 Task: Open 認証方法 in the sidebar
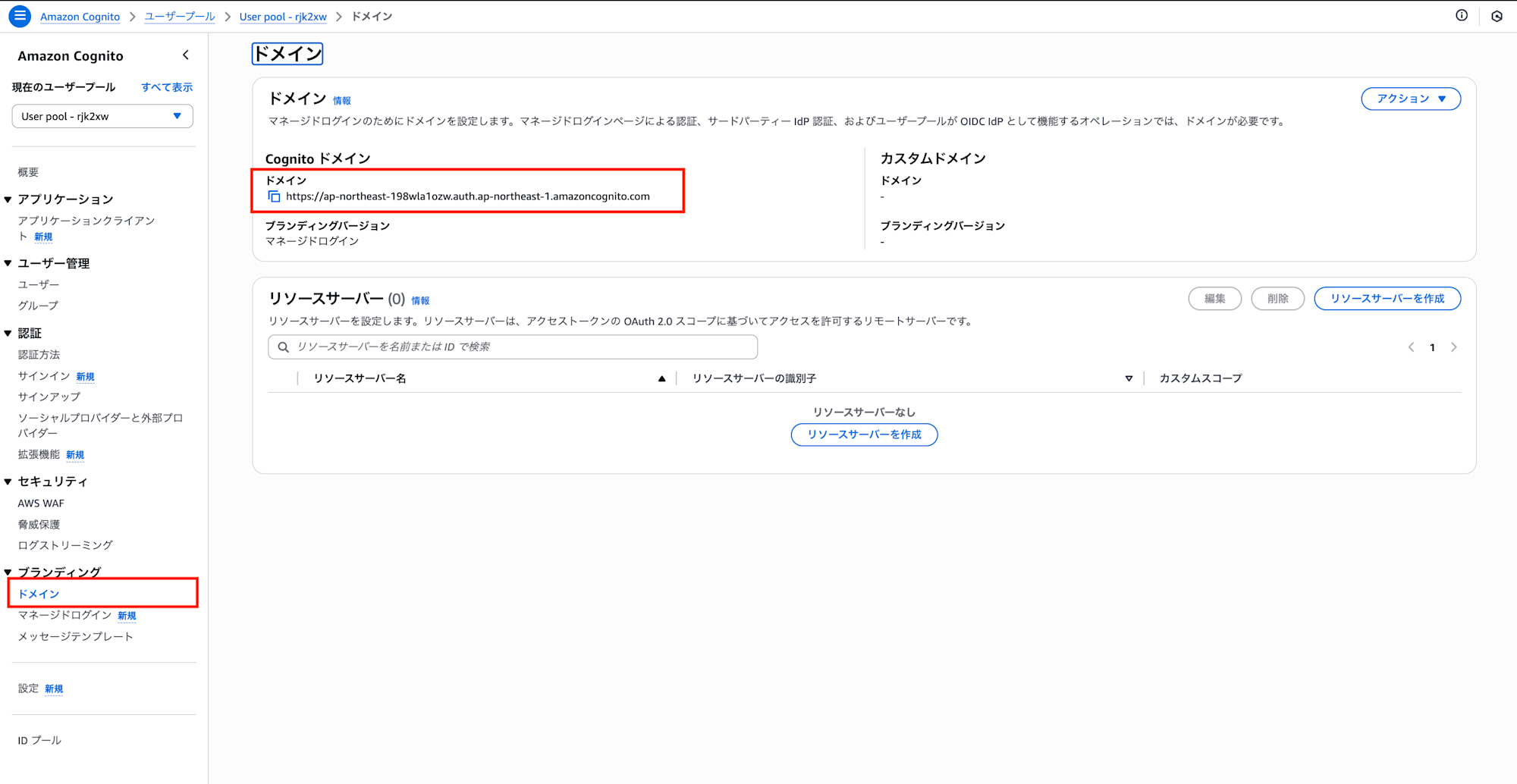click(39, 355)
